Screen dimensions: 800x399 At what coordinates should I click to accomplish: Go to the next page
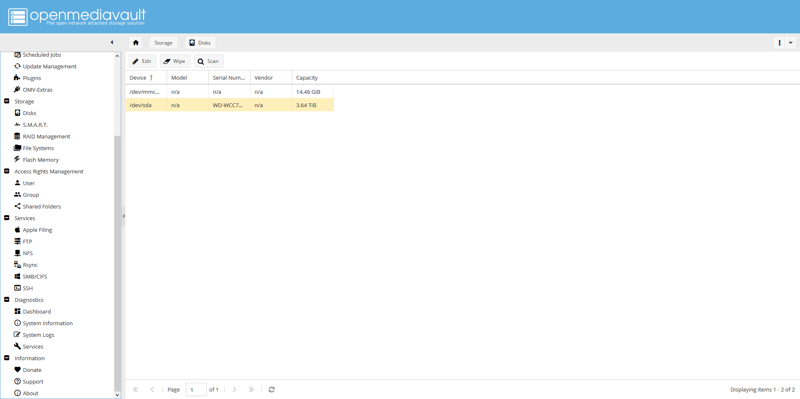click(x=234, y=389)
